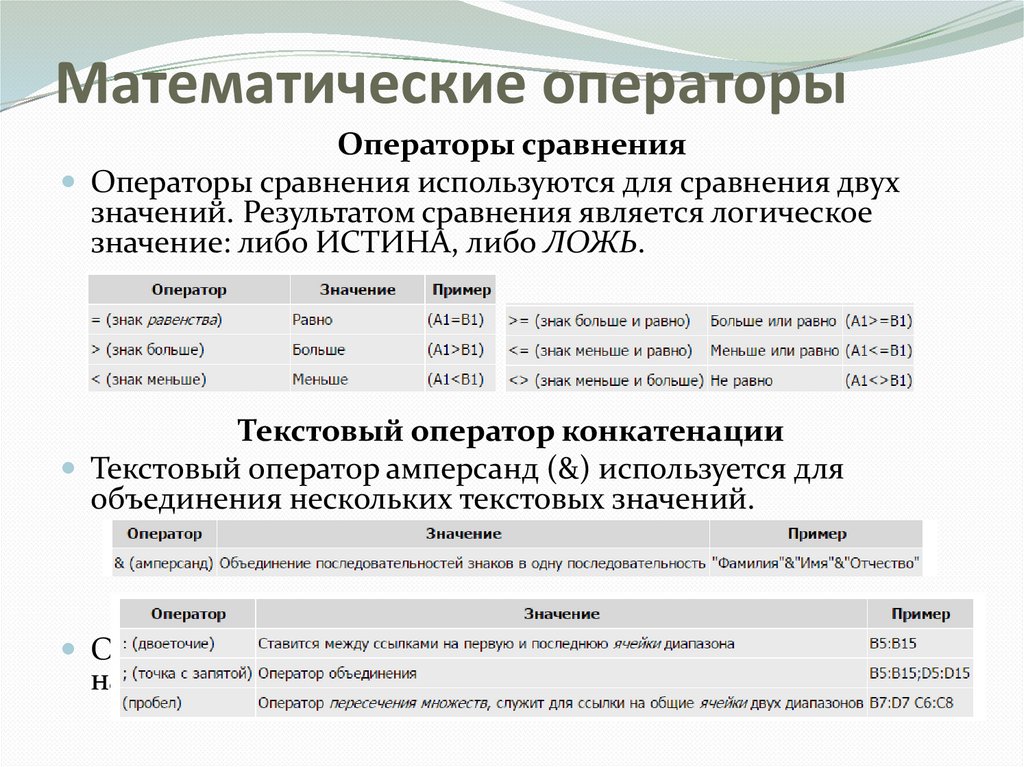Select the cell "(пробел)"

[187, 703]
